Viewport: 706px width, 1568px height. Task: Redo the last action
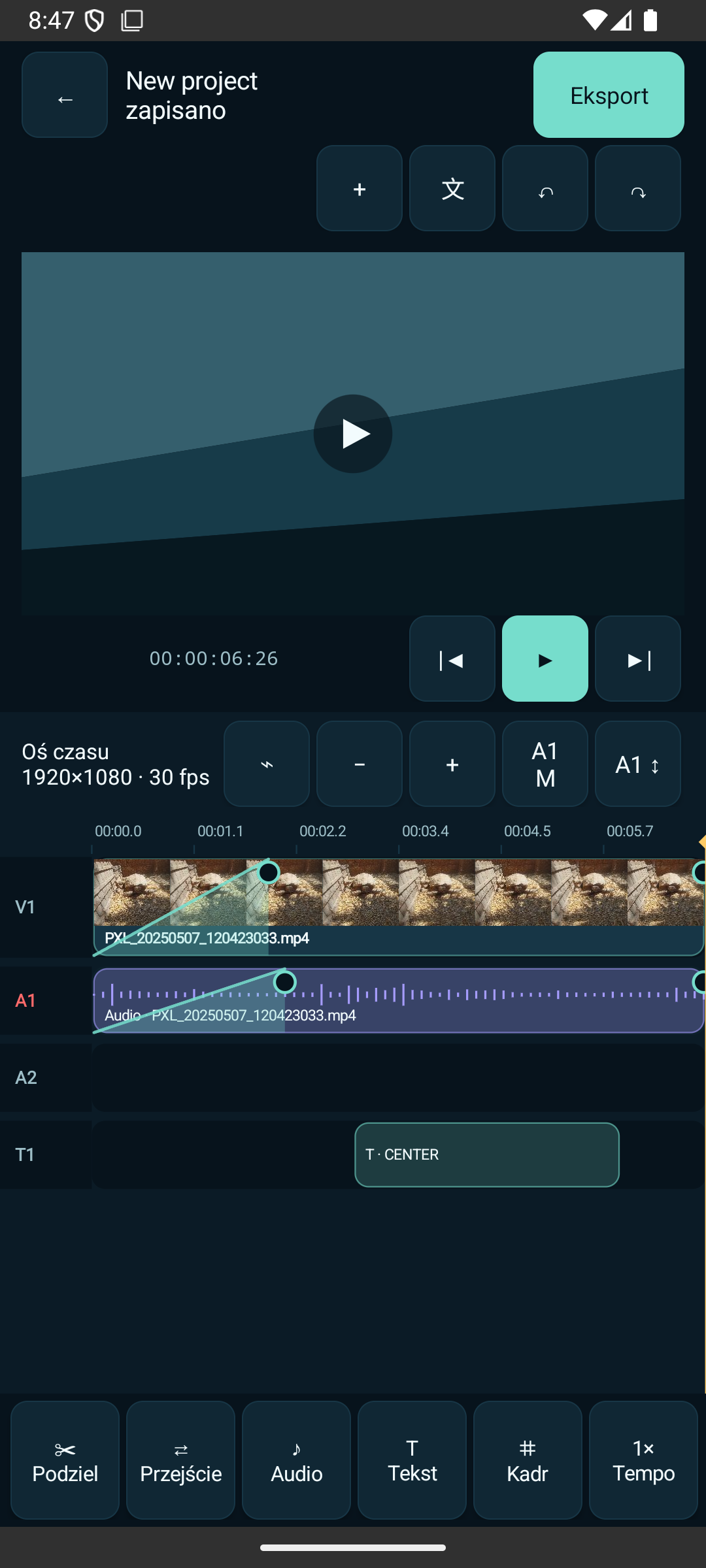[x=638, y=188]
